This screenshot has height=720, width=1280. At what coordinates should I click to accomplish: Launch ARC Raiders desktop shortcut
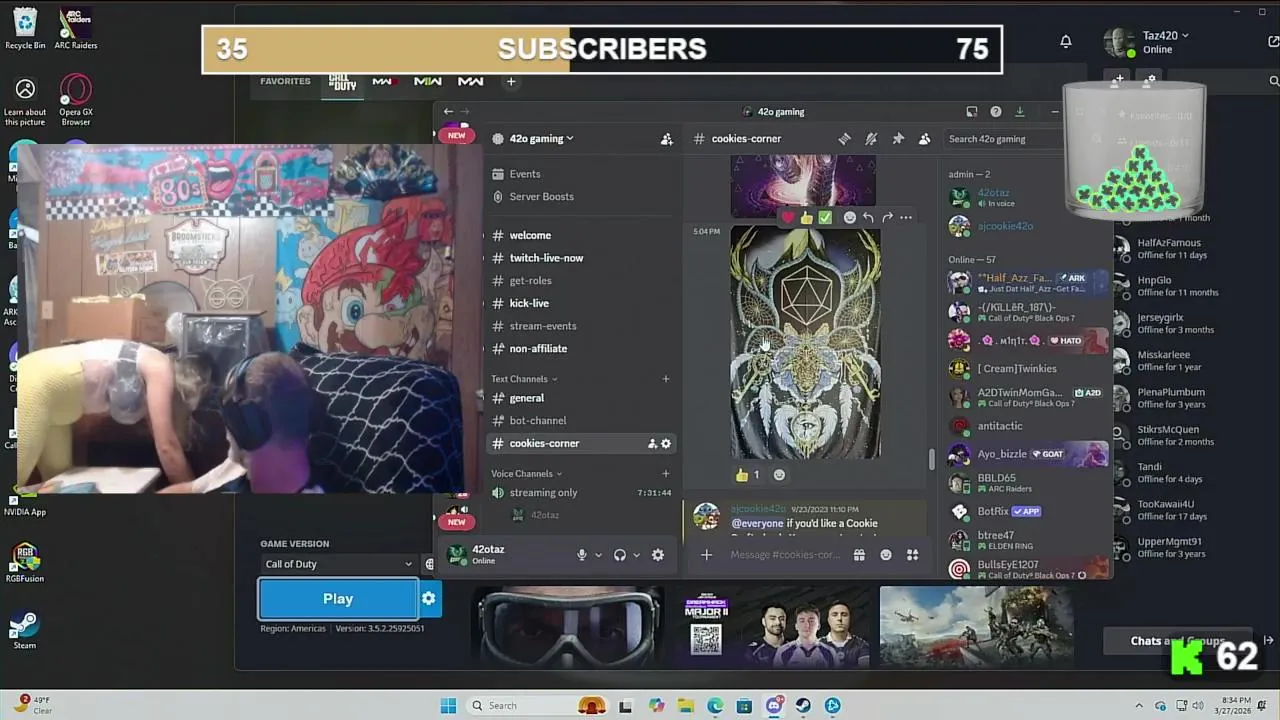click(x=76, y=28)
